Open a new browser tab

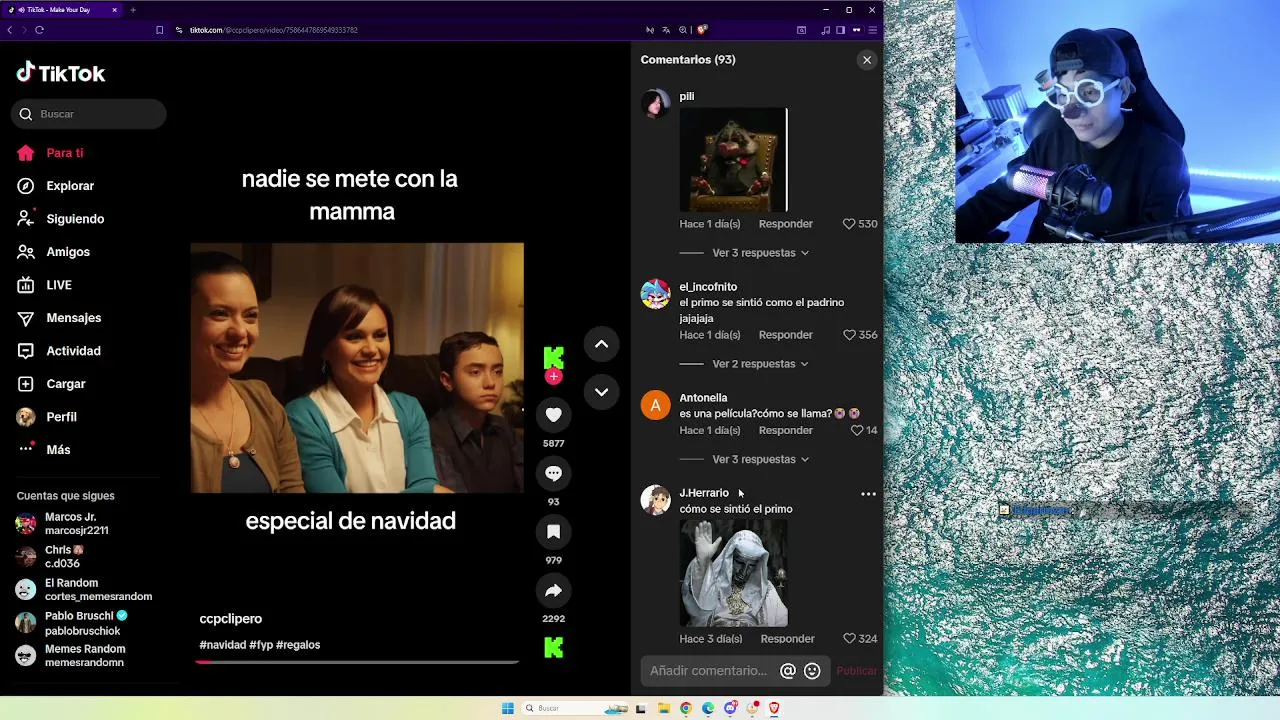(x=133, y=10)
